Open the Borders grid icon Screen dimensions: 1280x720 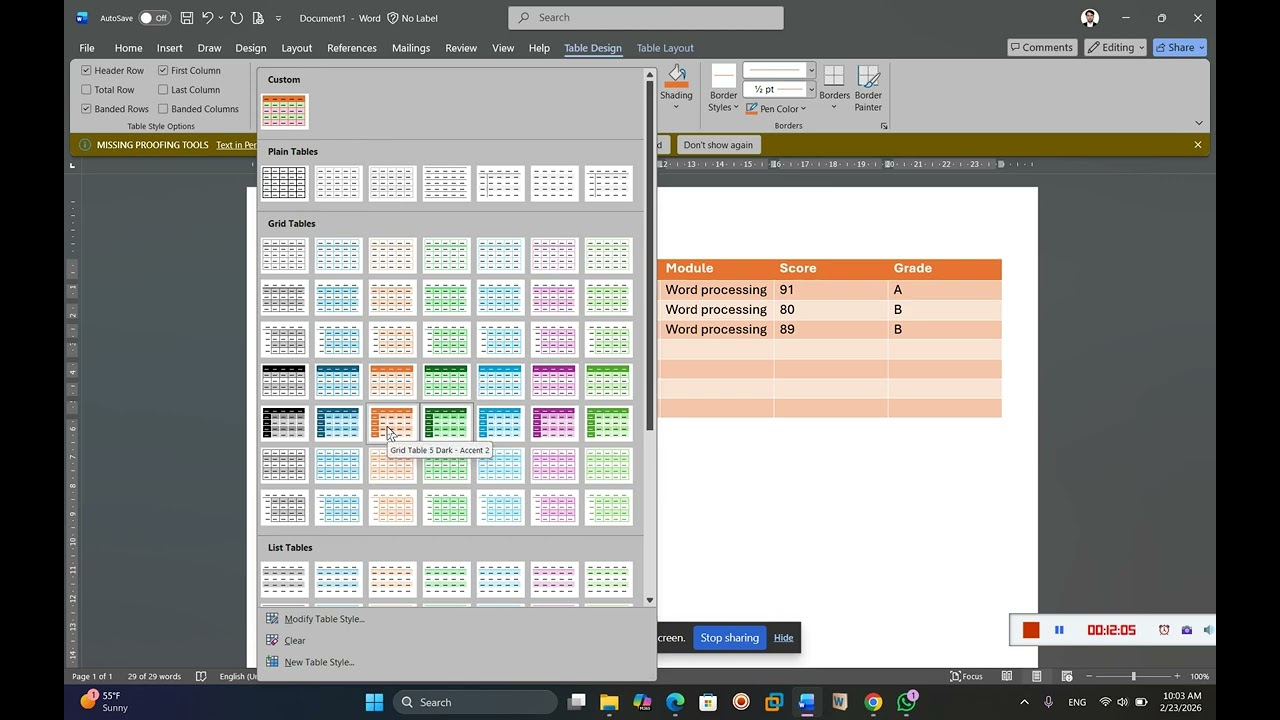click(x=834, y=77)
